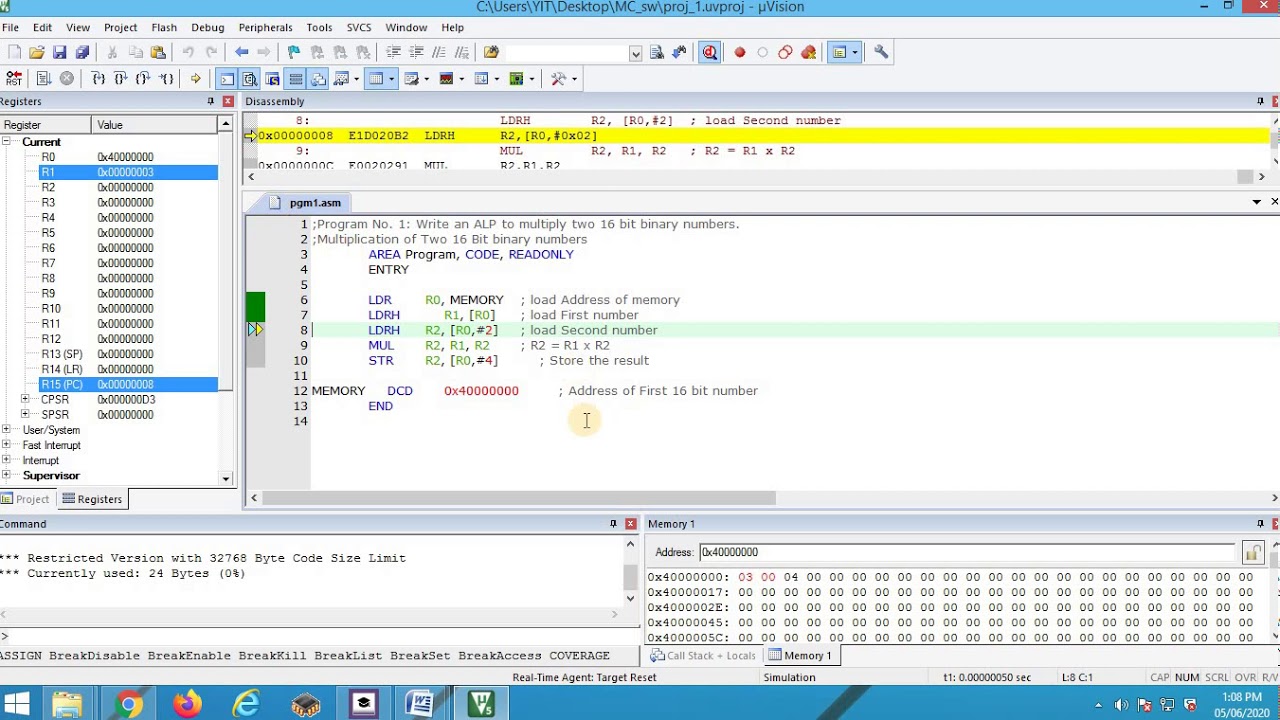Image resolution: width=1280 pixels, height=720 pixels.
Task: Open the Serial Windows dropdown arrow
Action: coord(426,78)
